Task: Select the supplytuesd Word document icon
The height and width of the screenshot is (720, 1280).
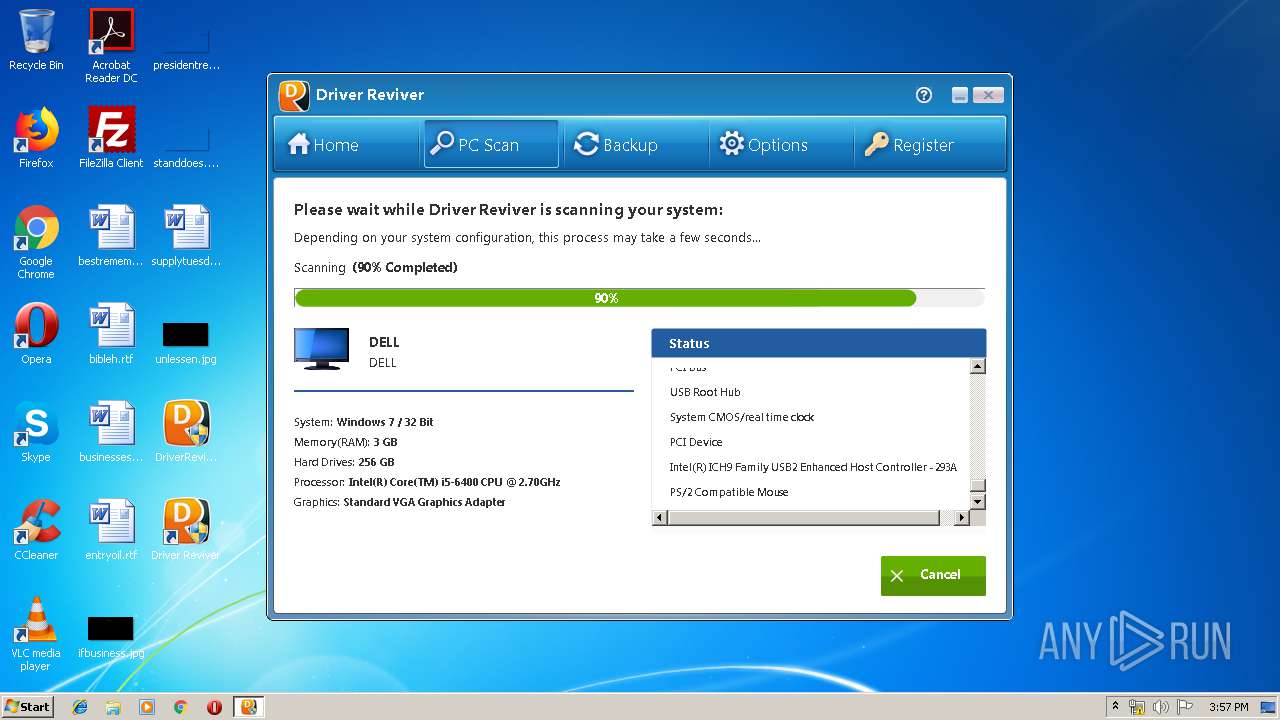Action: coord(186,236)
